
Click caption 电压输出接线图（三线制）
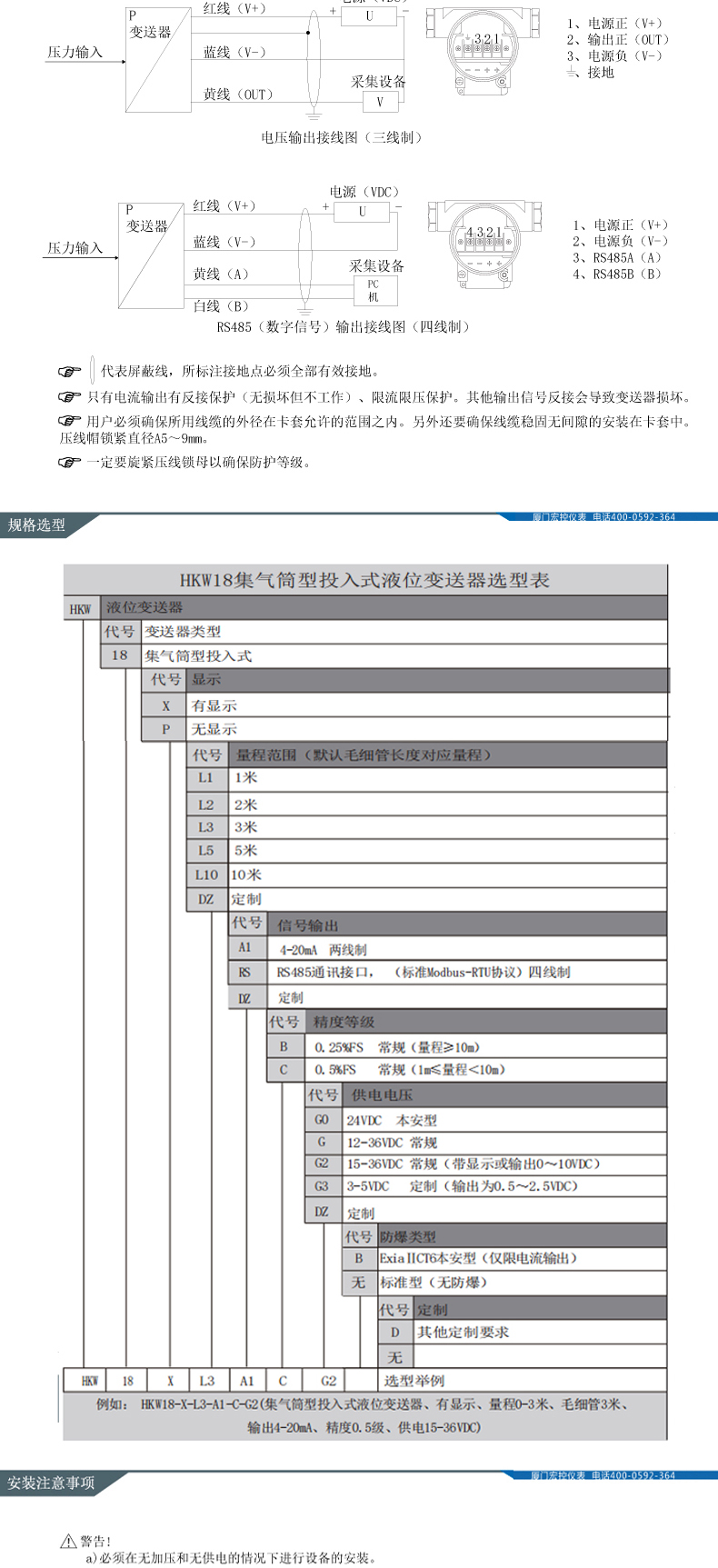(x=342, y=138)
